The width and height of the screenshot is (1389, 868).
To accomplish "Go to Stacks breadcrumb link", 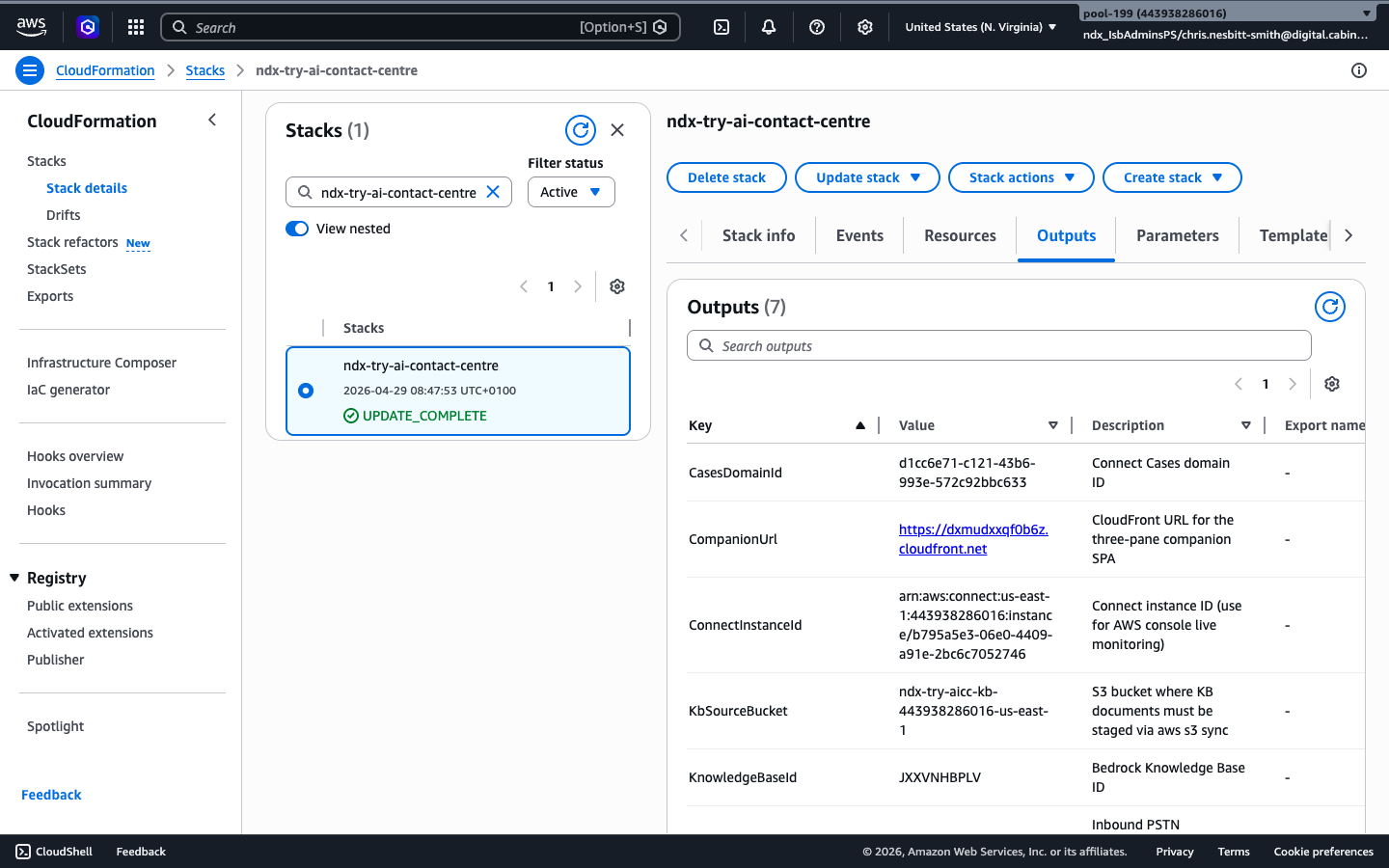I will point(204,70).
